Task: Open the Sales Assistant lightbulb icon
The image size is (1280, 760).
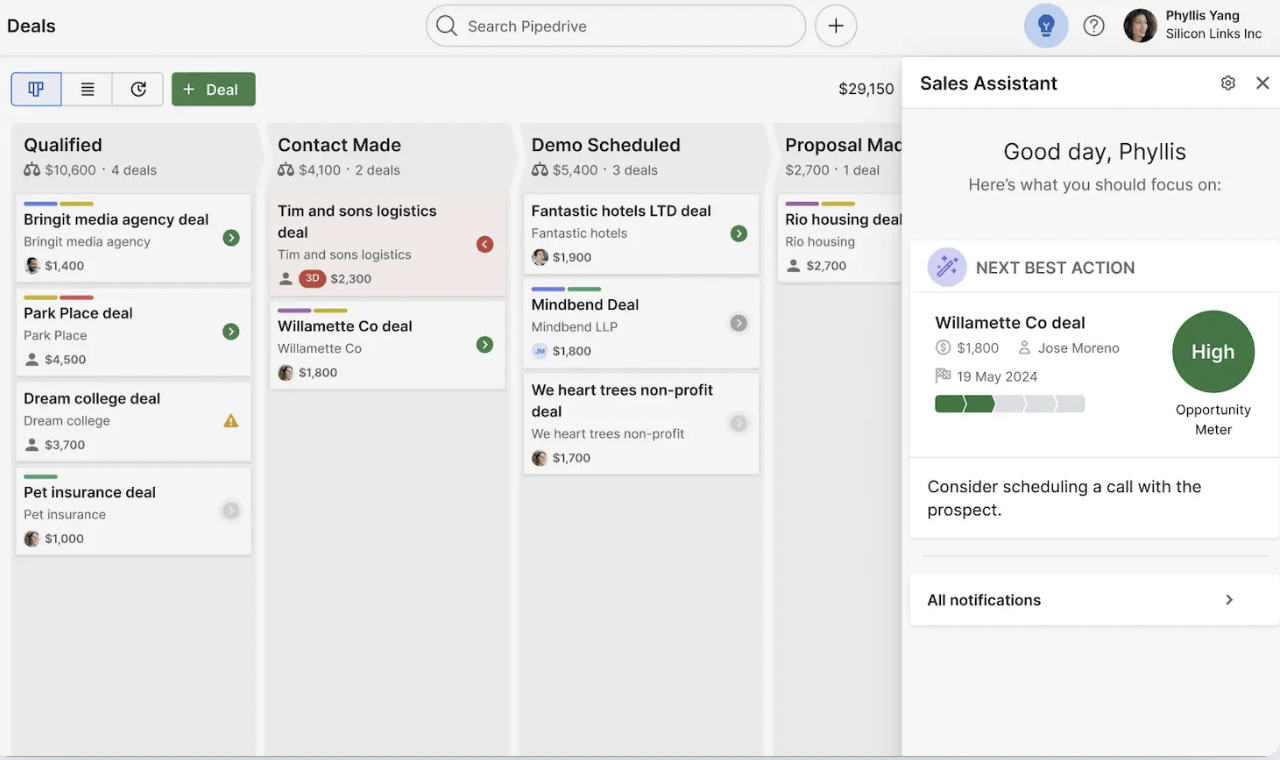Action: click(1046, 26)
